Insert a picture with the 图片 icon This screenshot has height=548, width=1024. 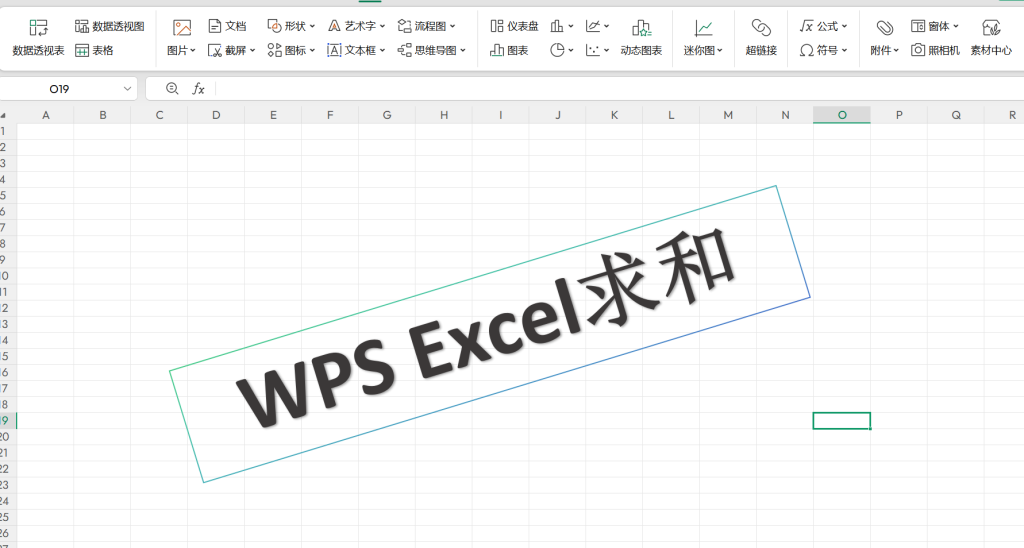tap(182, 28)
